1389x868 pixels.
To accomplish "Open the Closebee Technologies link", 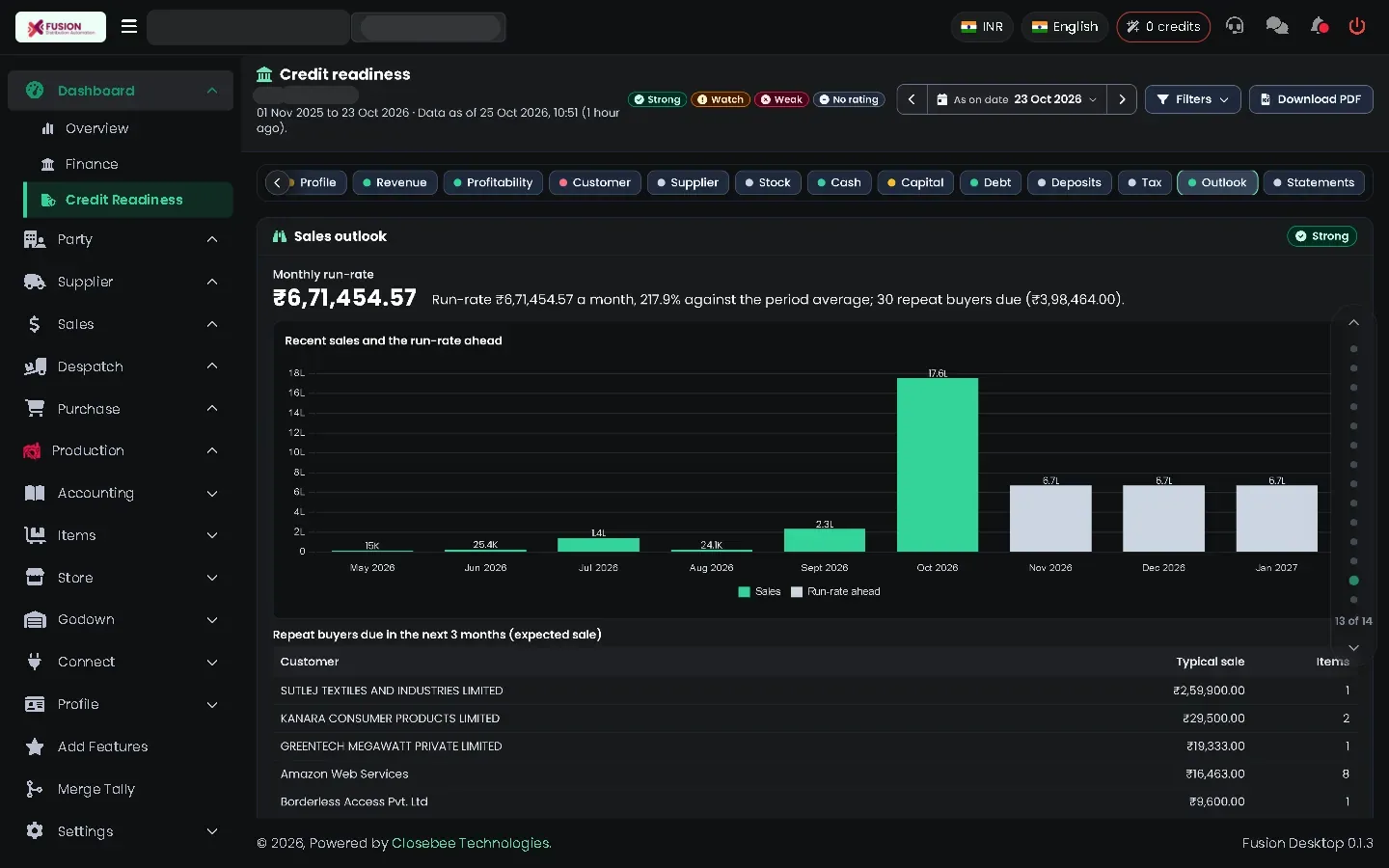I will [x=472, y=843].
